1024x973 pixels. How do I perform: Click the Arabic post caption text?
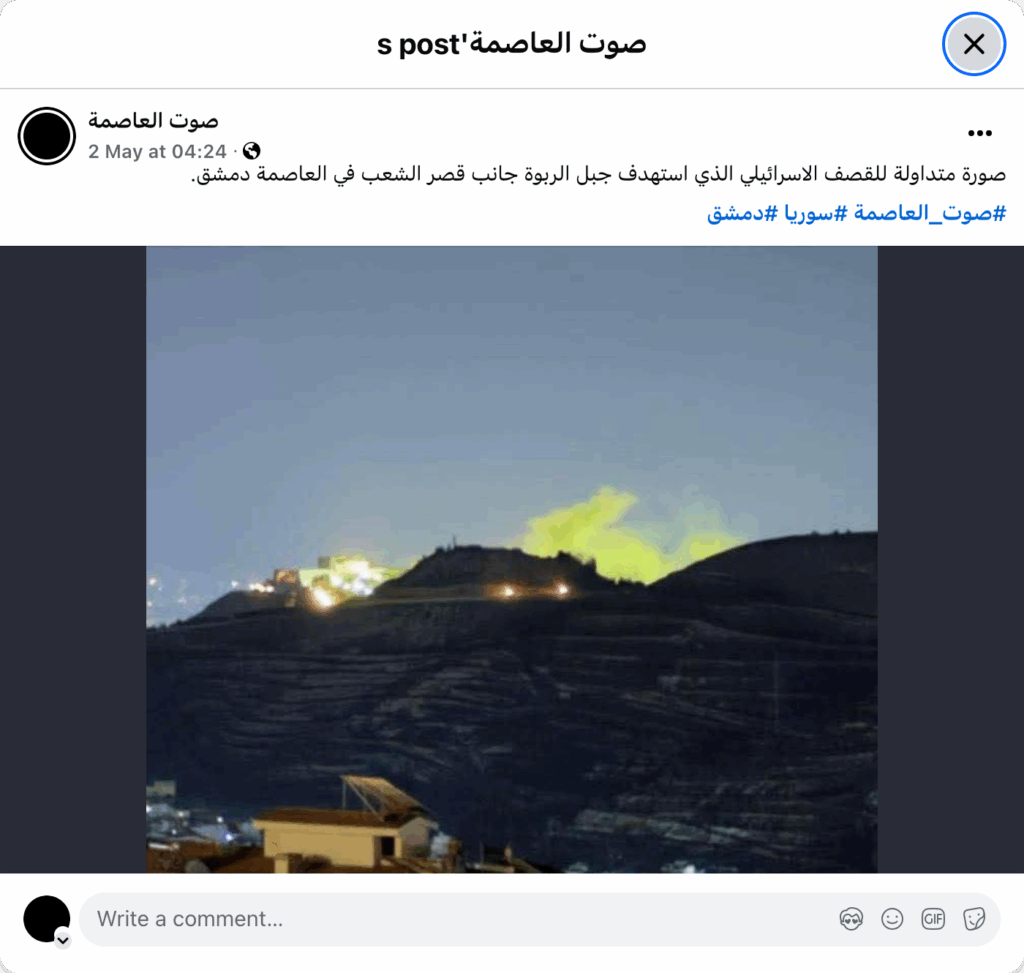click(x=598, y=174)
